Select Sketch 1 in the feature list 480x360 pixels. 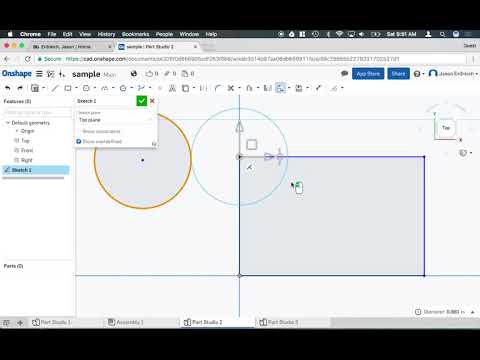tap(36, 170)
